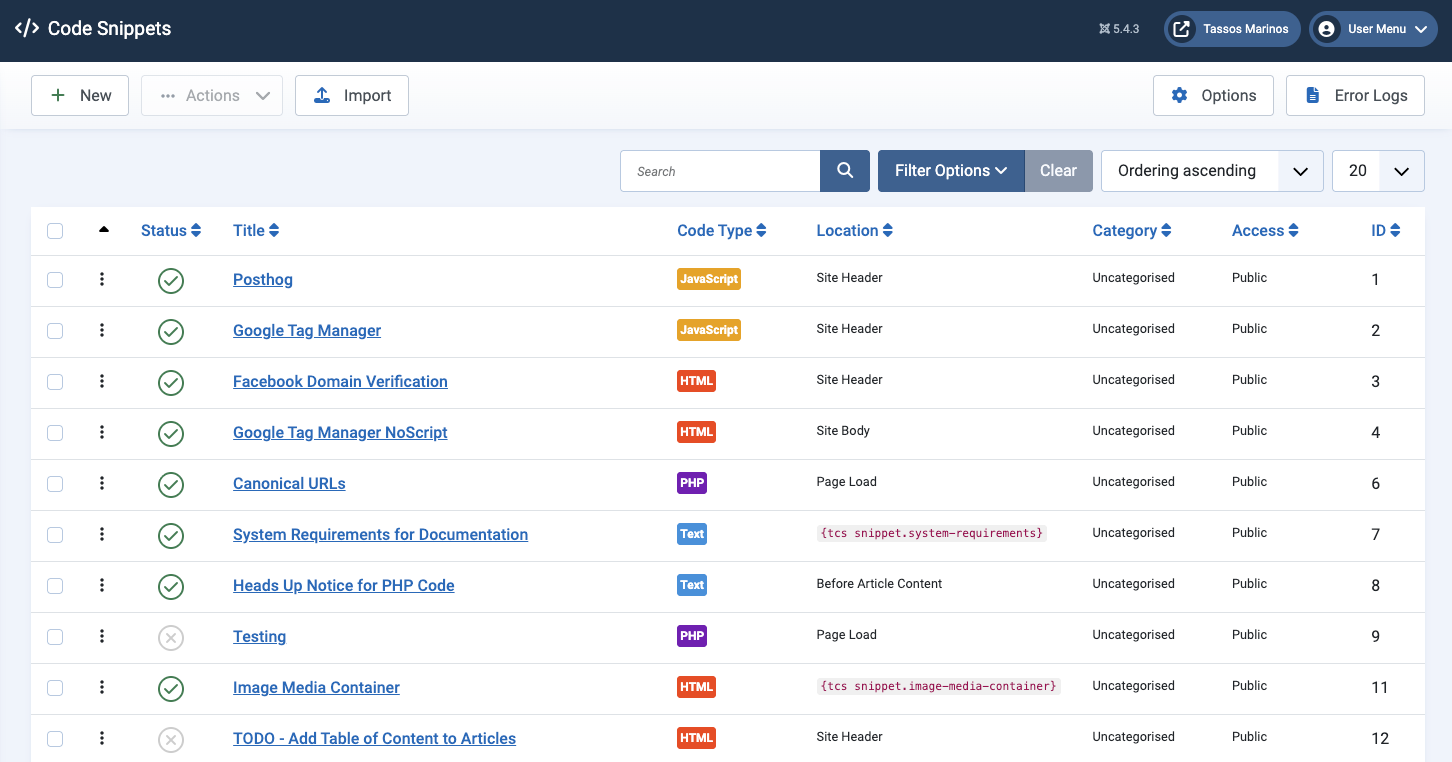
Task: Click the Joomla version 5.4.3 icon
Action: [1105, 29]
